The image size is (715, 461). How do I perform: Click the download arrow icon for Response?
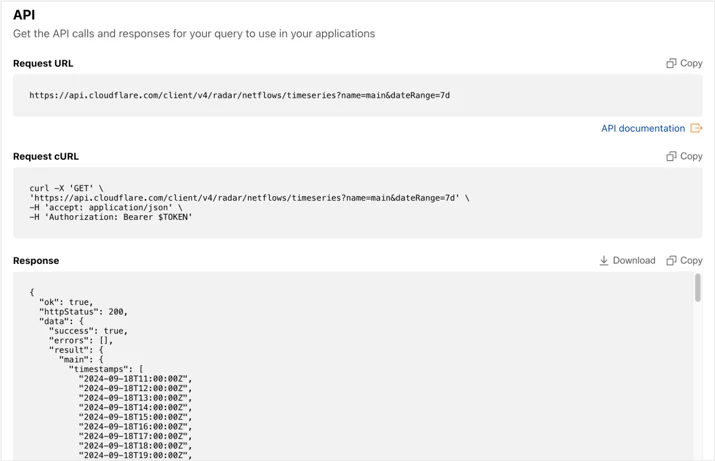pyautogui.click(x=604, y=260)
